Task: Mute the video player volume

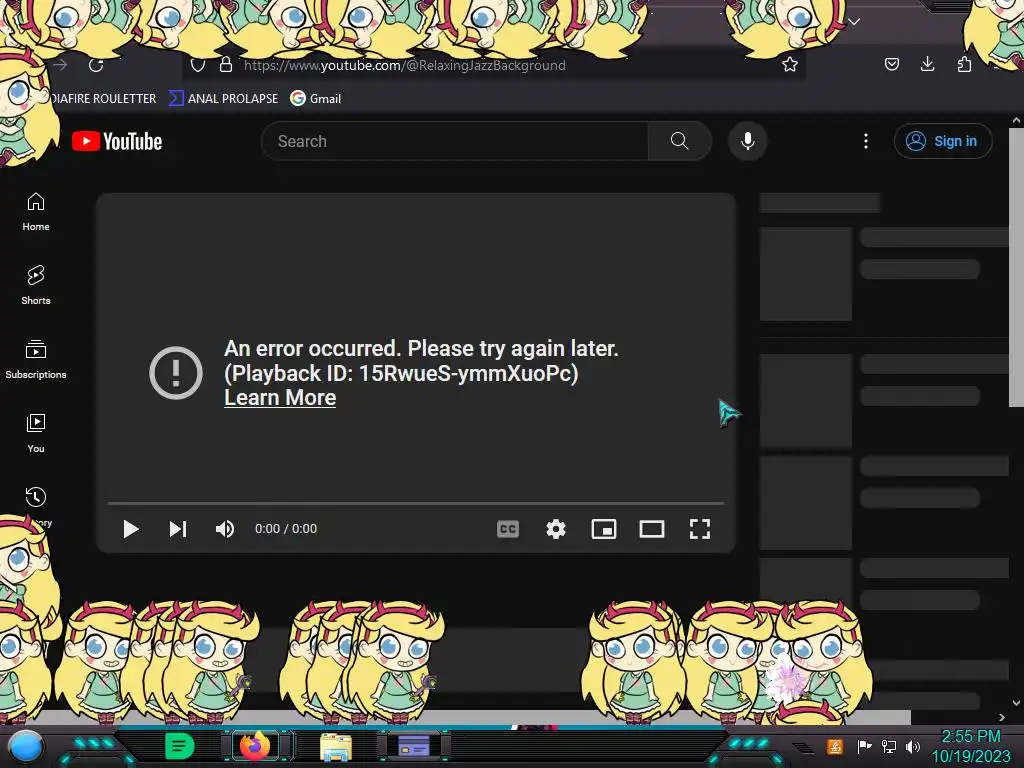Action: (x=225, y=529)
